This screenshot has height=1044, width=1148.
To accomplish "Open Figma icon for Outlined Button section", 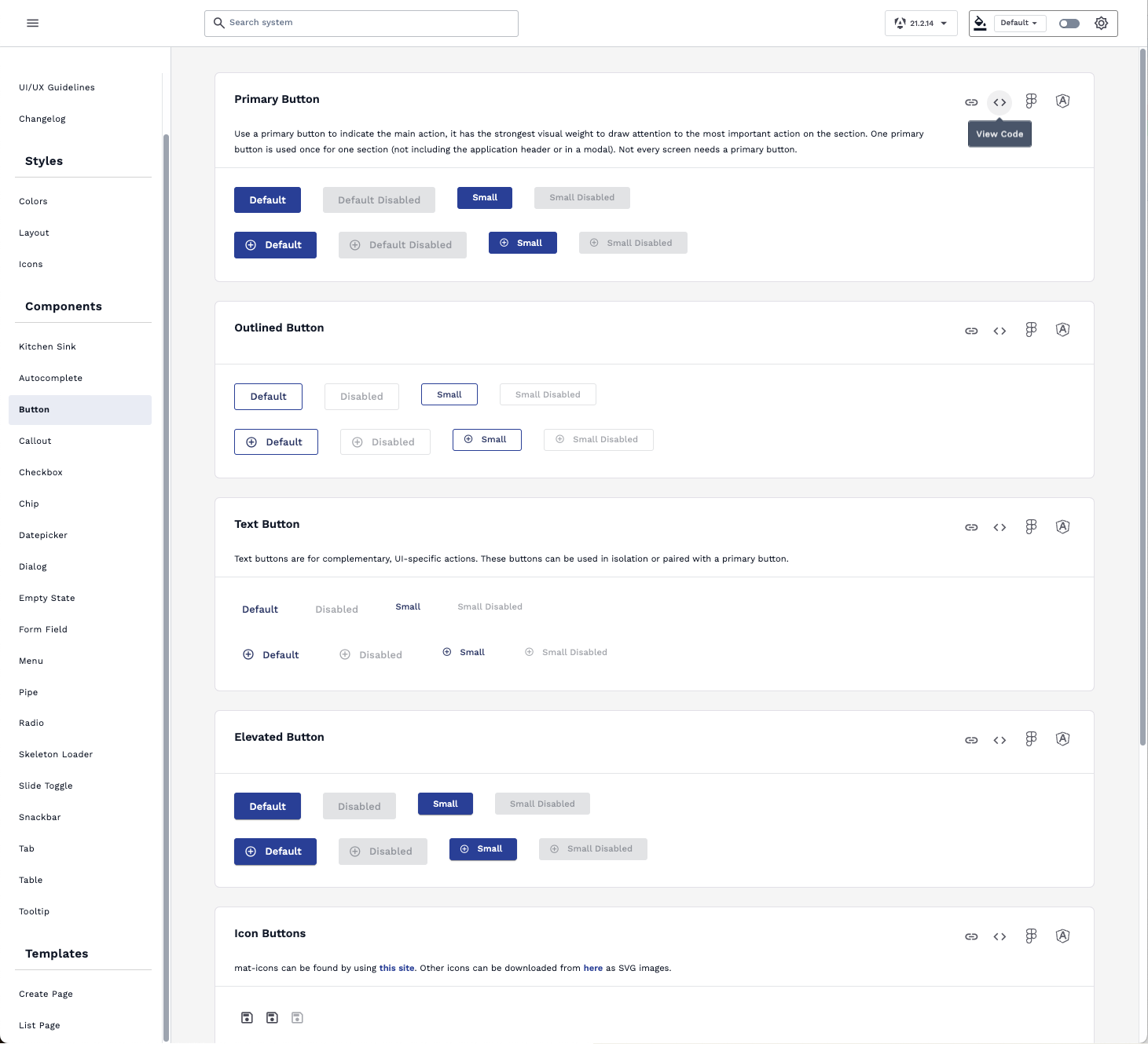I will [x=1031, y=329].
